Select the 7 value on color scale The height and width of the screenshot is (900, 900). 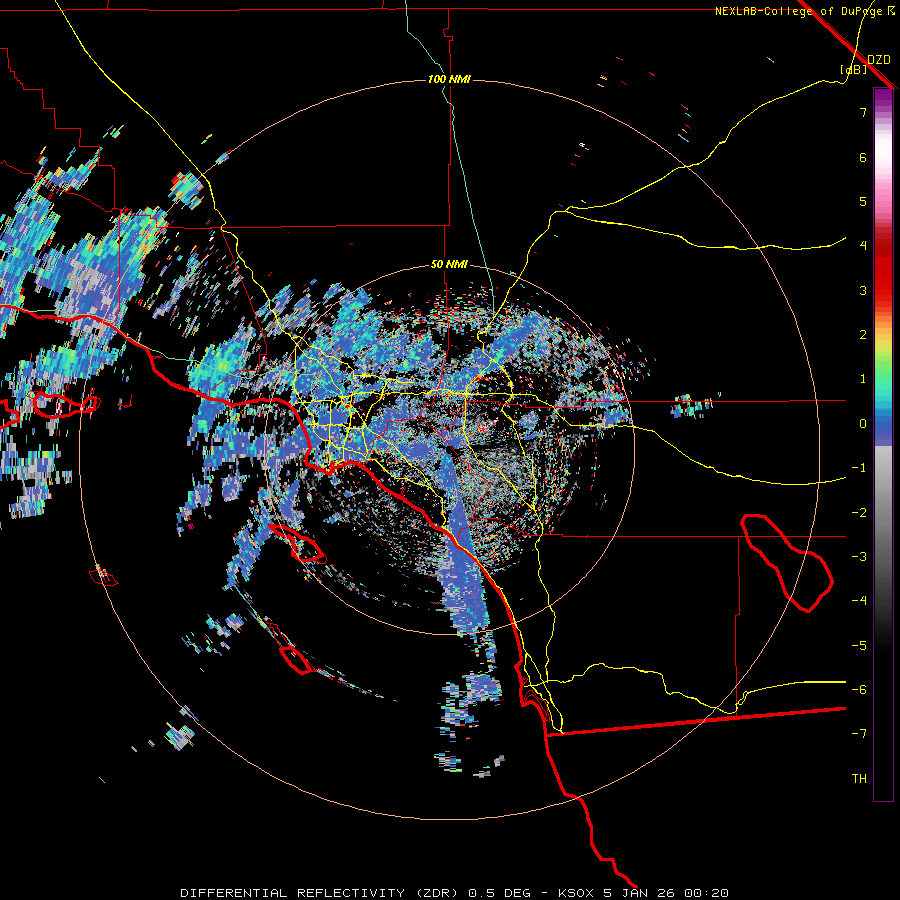863,112
